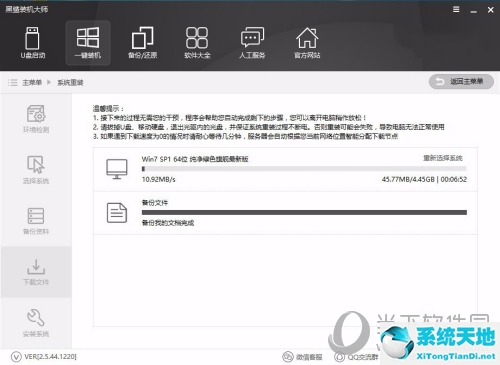Open the hamburger menu in title bar

(456, 10)
